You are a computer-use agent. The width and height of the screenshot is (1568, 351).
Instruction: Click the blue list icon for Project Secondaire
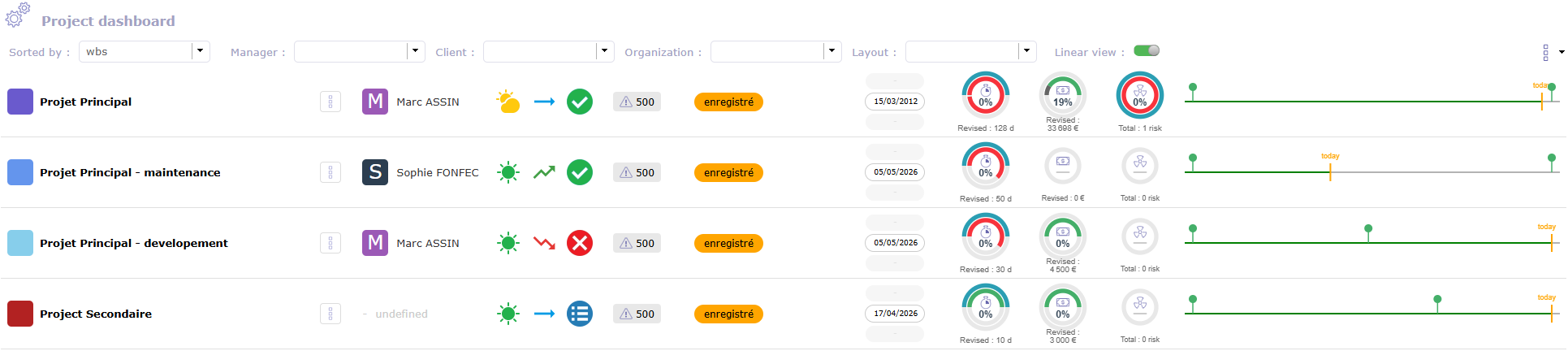tap(580, 314)
